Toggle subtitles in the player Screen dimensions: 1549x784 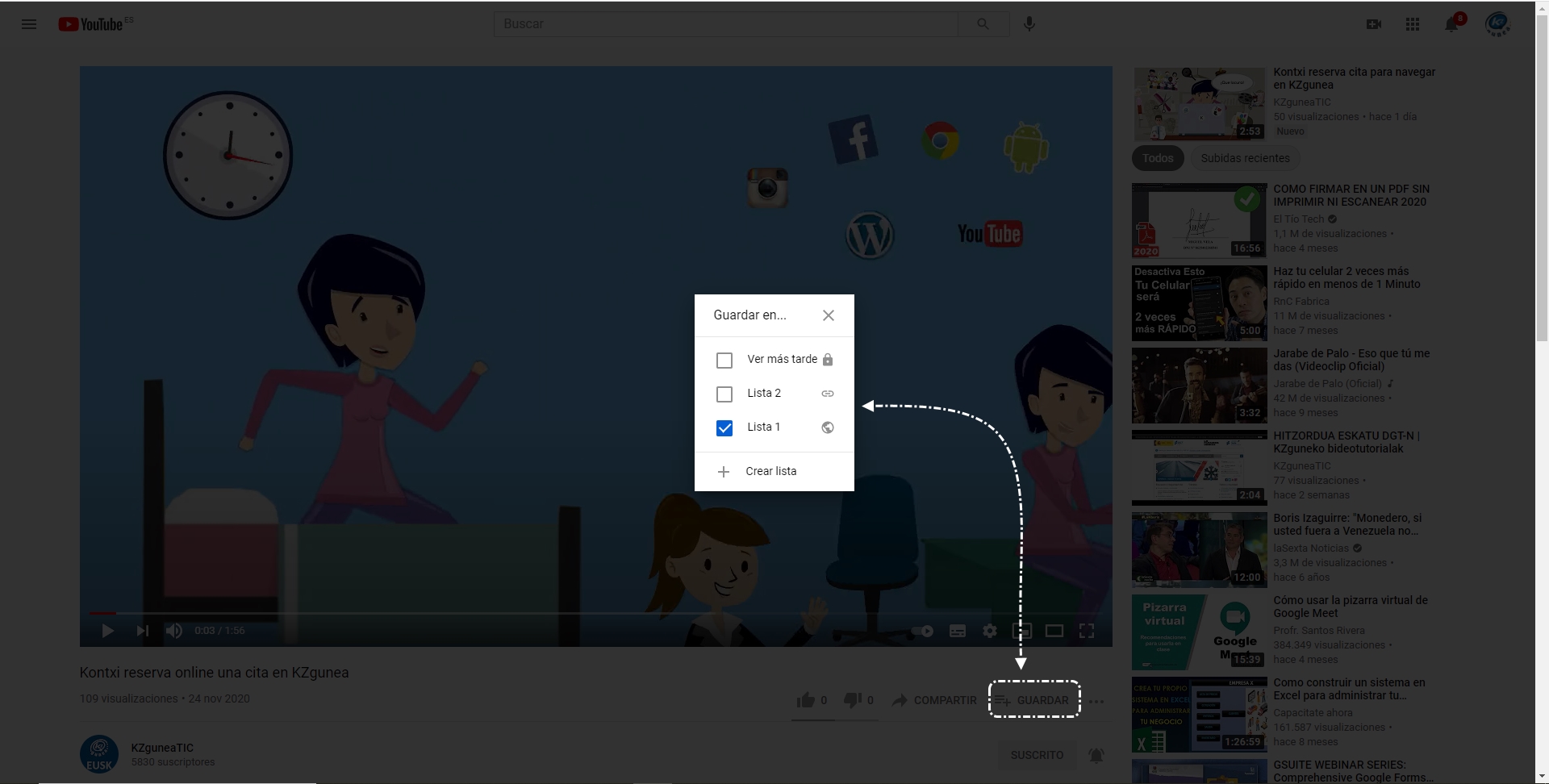(958, 631)
